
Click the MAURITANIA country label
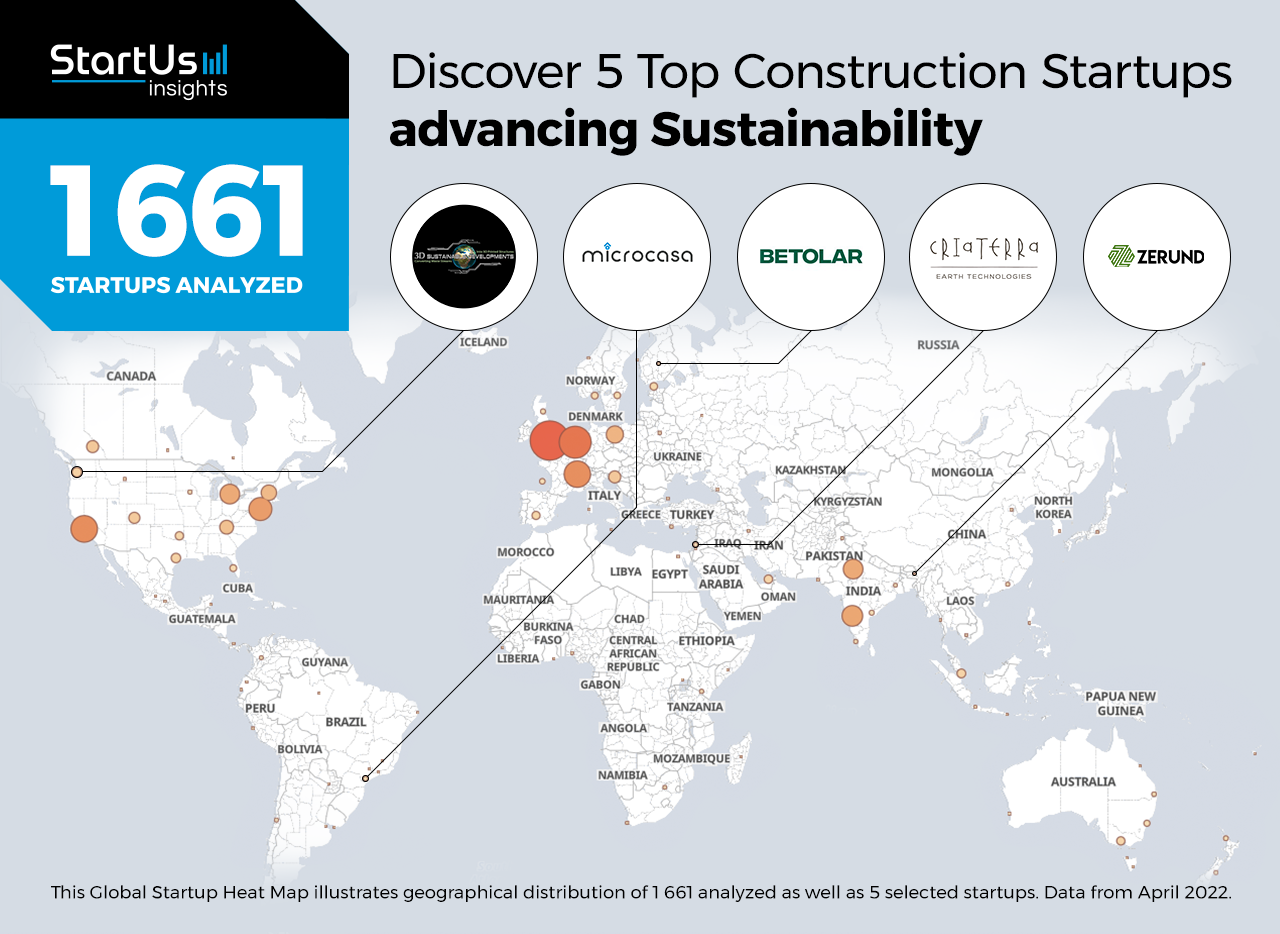click(518, 600)
